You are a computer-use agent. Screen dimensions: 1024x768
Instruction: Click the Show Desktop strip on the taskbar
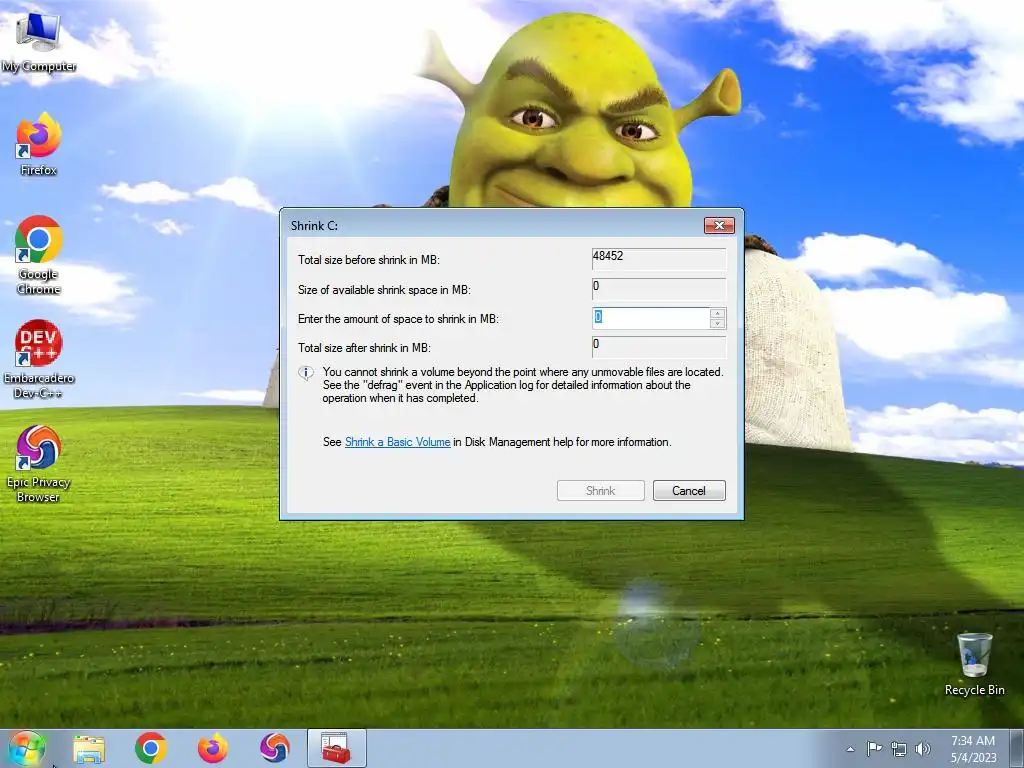(1017, 748)
